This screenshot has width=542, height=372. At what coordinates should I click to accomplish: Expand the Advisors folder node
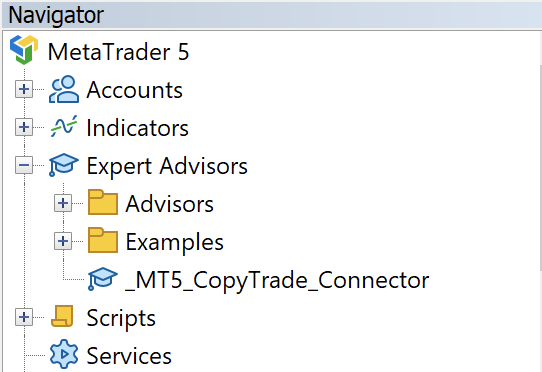[63, 203]
